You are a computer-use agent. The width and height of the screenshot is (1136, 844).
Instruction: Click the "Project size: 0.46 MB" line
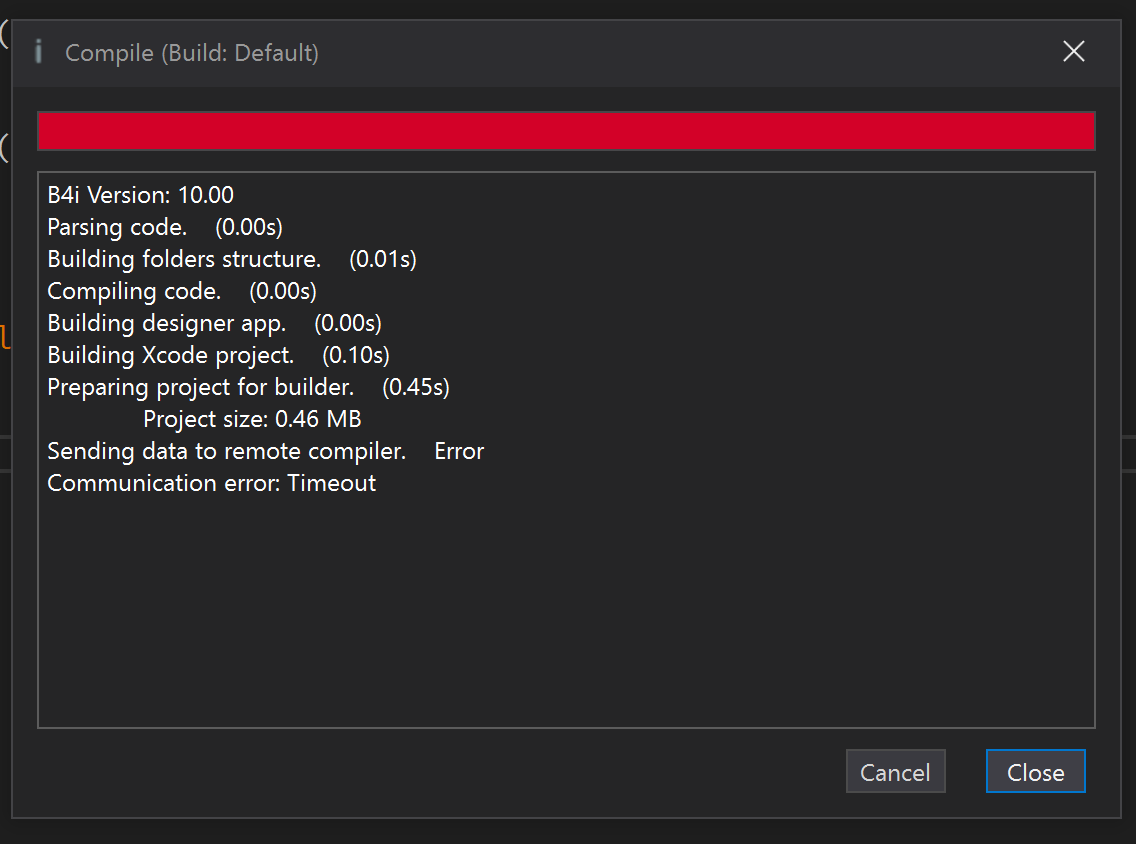(x=252, y=419)
